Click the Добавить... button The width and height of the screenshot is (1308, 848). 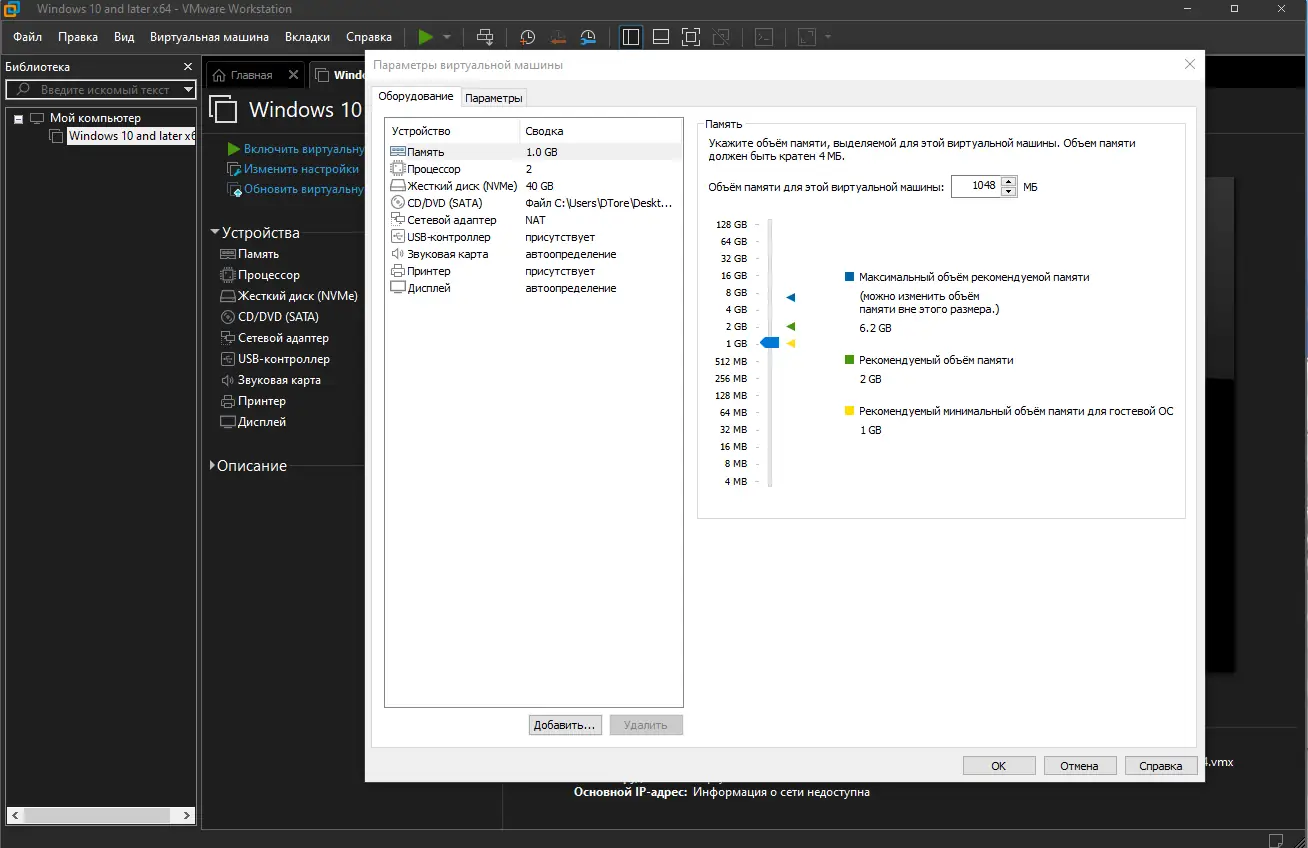565,725
